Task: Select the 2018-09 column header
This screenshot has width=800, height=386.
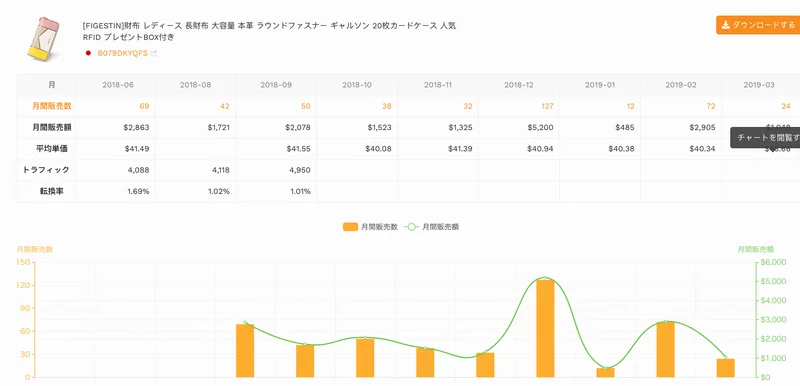Action: (x=276, y=85)
